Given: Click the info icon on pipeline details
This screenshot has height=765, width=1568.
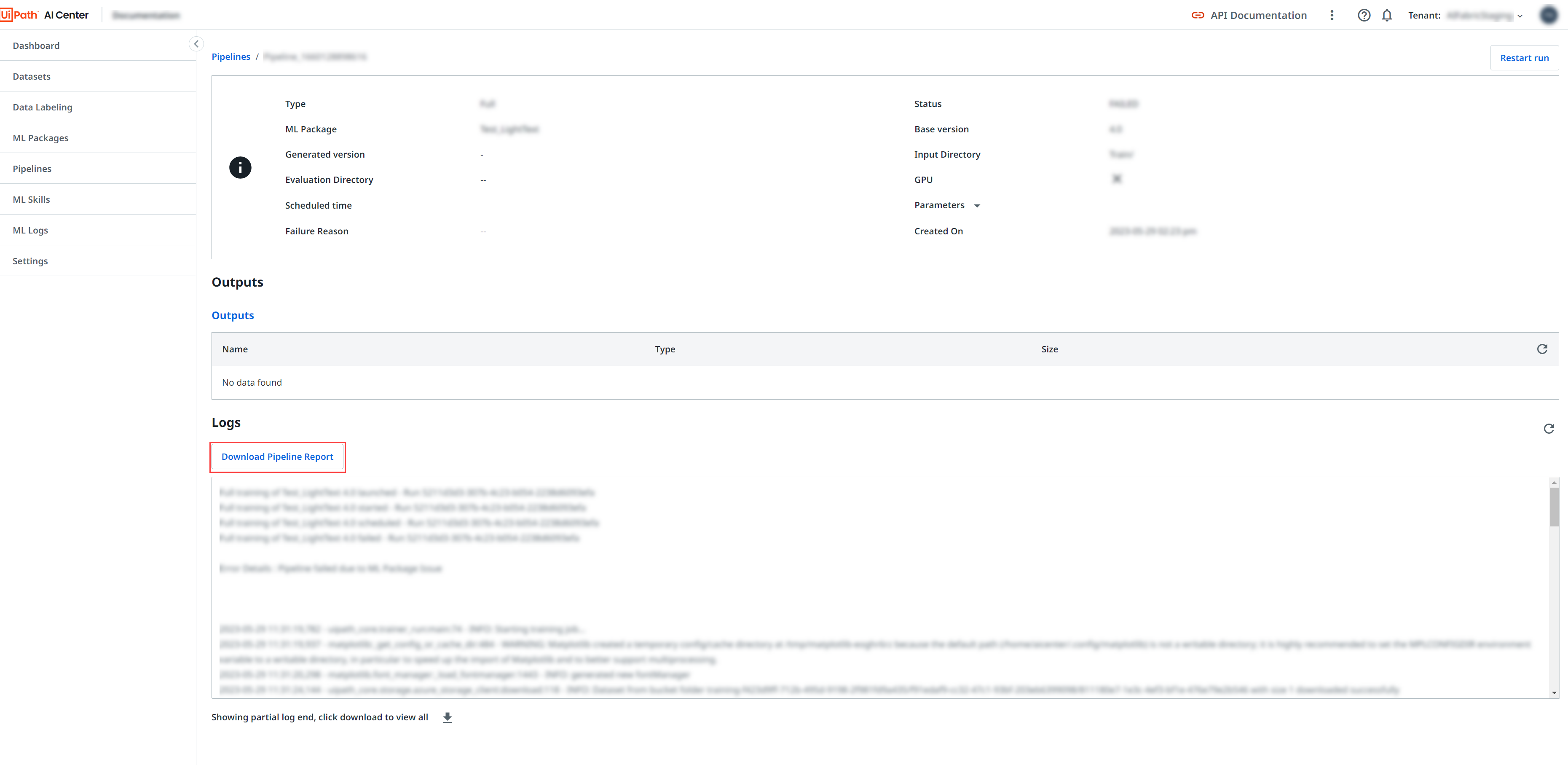Looking at the screenshot, I should click(x=241, y=167).
